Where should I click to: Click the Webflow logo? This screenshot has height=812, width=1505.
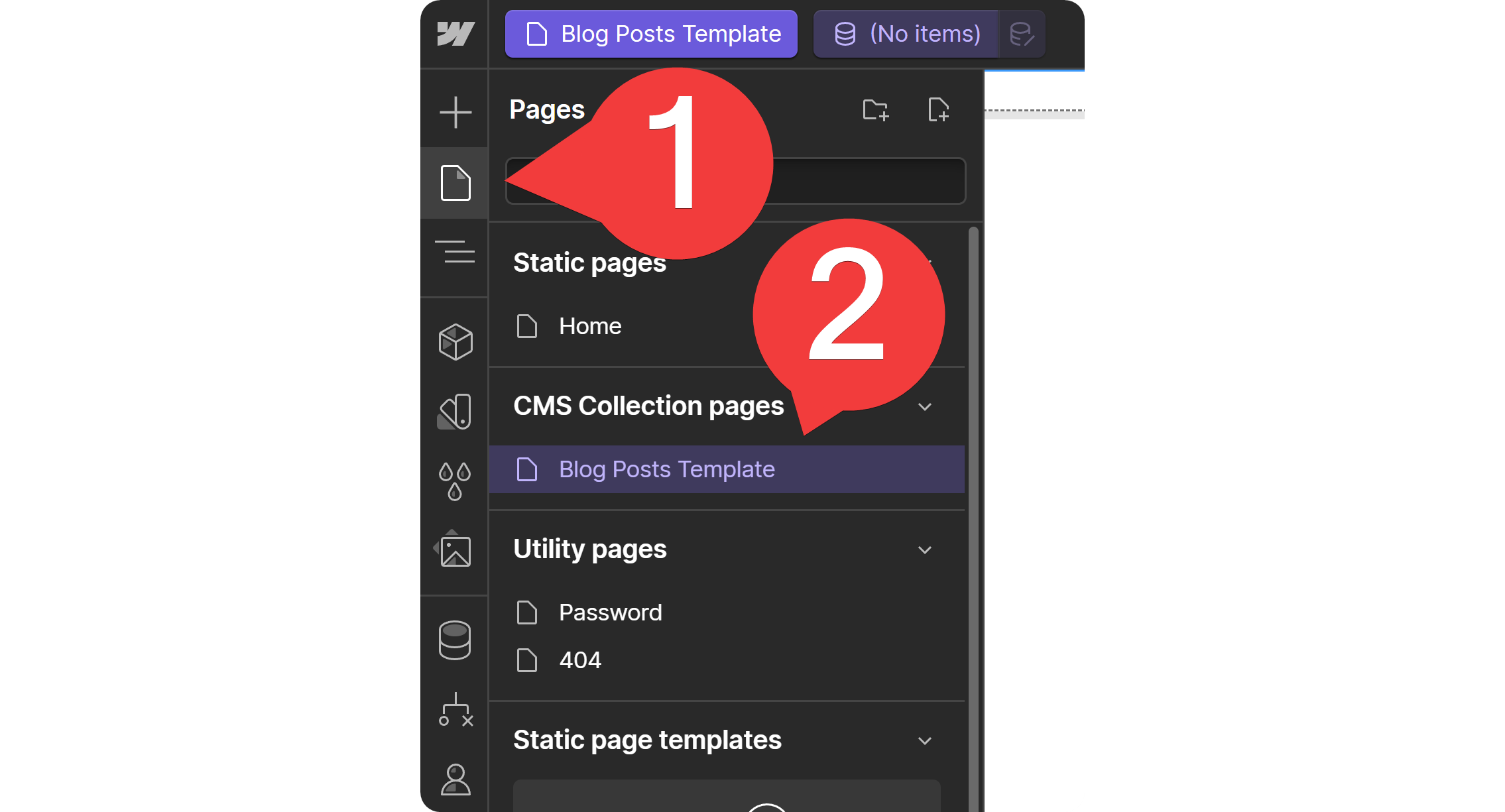(455, 33)
